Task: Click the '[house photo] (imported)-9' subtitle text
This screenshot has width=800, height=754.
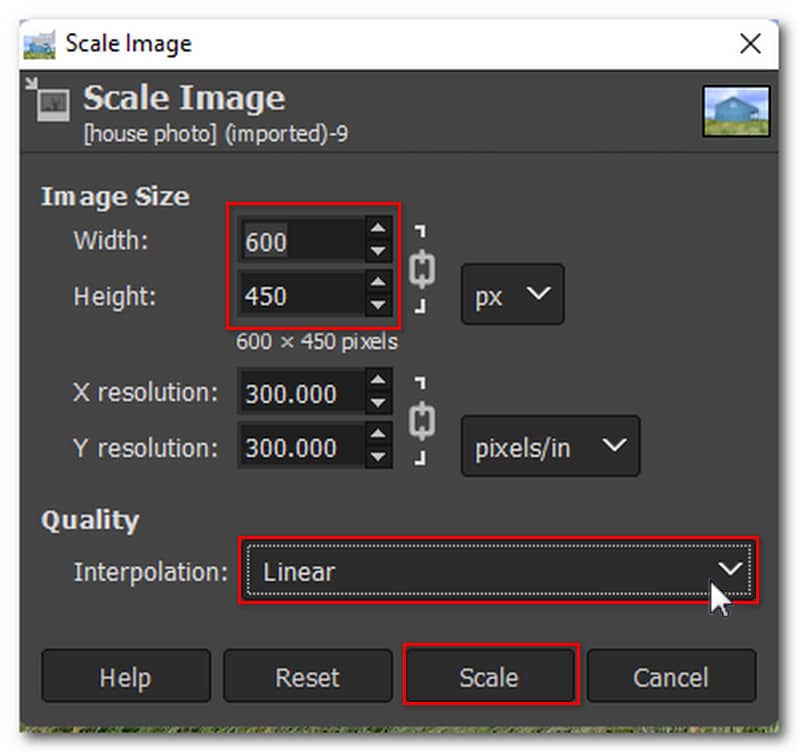Action: point(216,134)
